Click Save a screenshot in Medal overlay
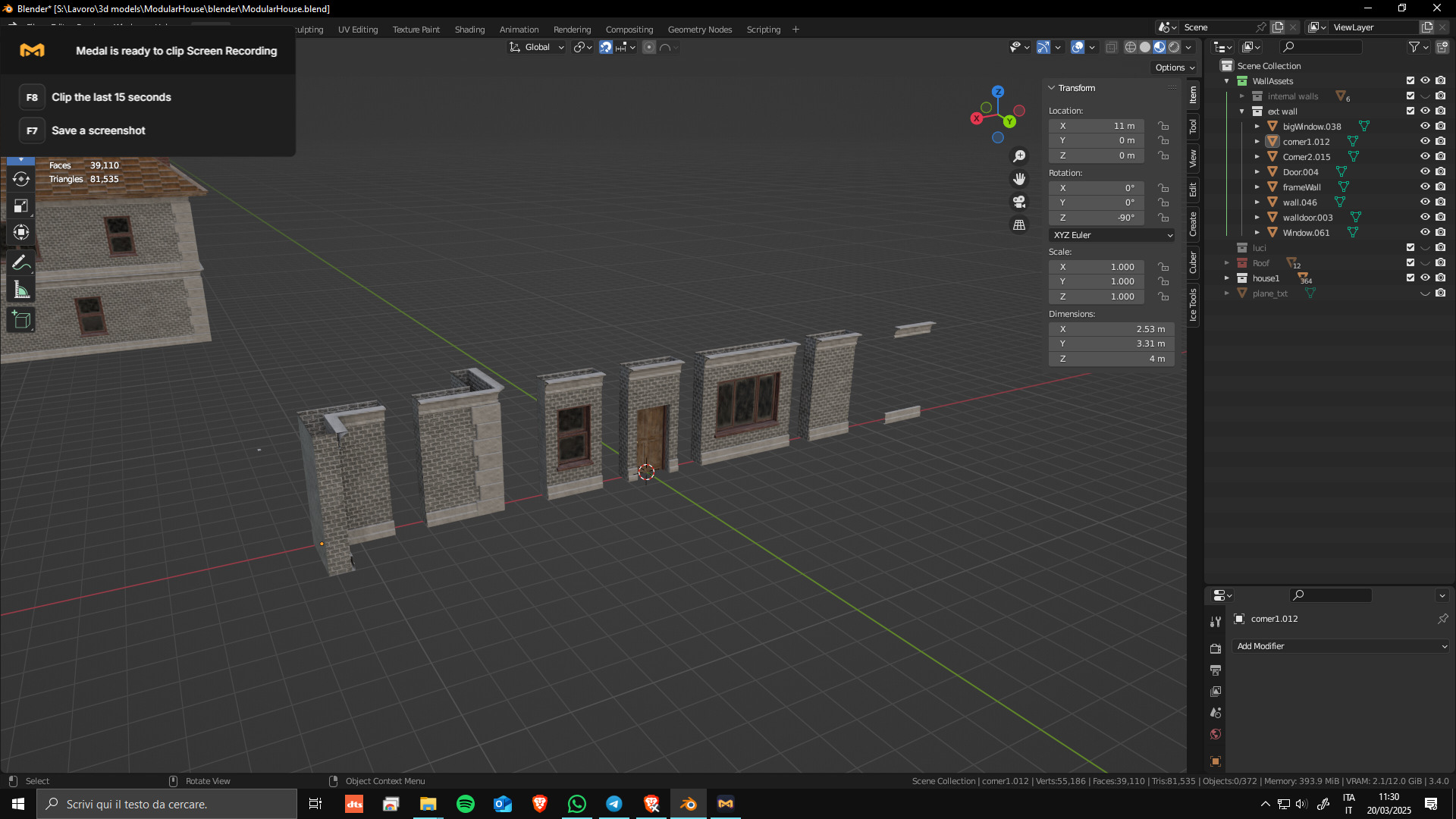This screenshot has width=1456, height=819. [x=99, y=130]
